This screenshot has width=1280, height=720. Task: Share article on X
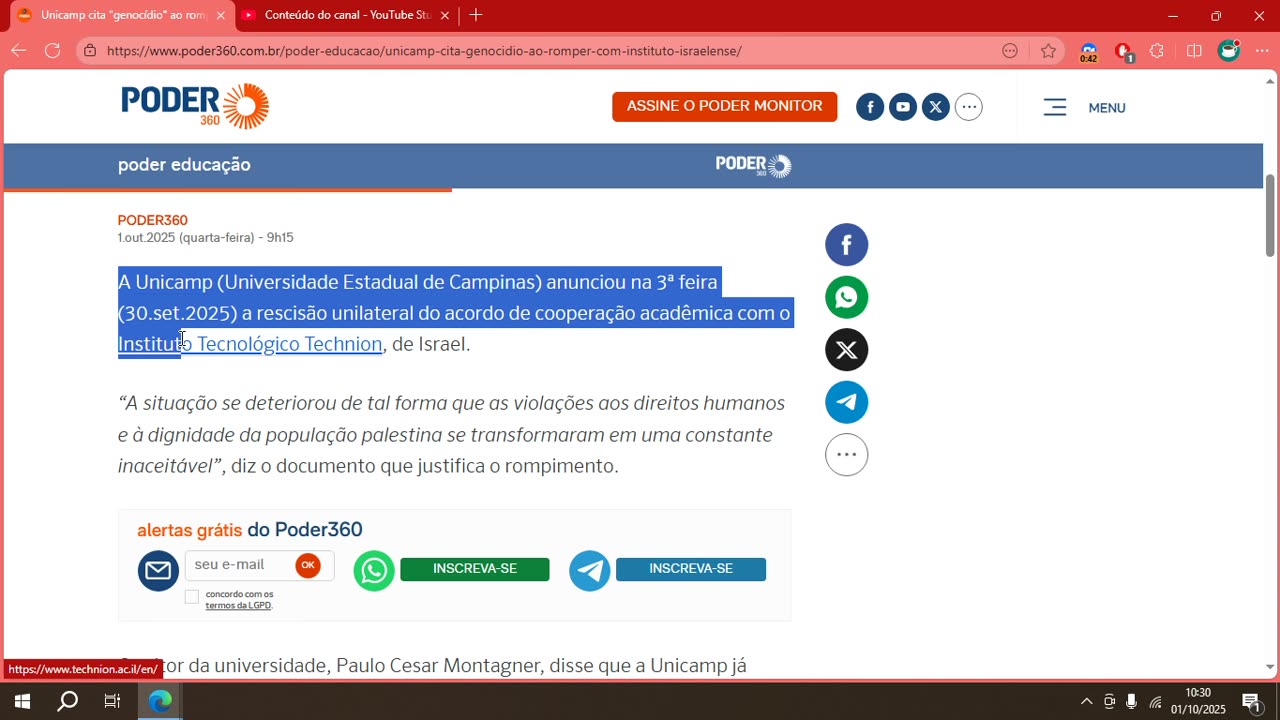846,350
